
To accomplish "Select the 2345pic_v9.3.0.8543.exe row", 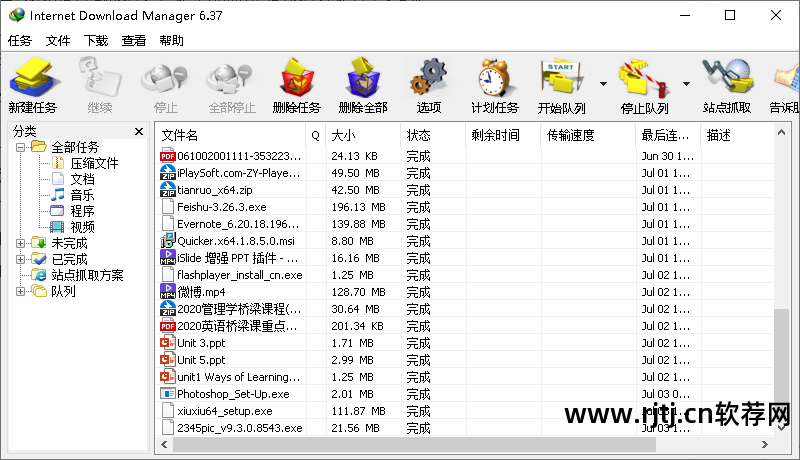I will point(464,428).
